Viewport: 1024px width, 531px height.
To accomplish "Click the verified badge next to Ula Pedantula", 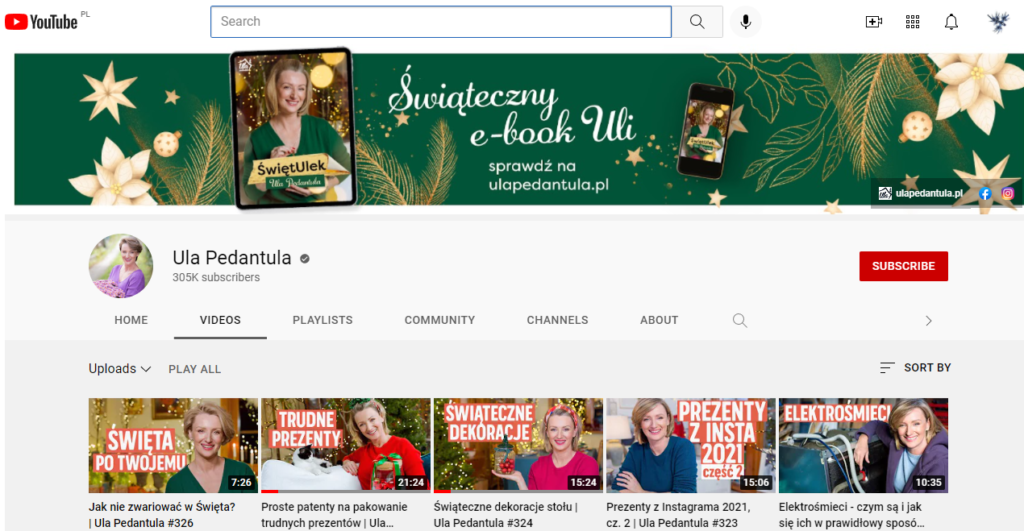I will (x=304, y=259).
